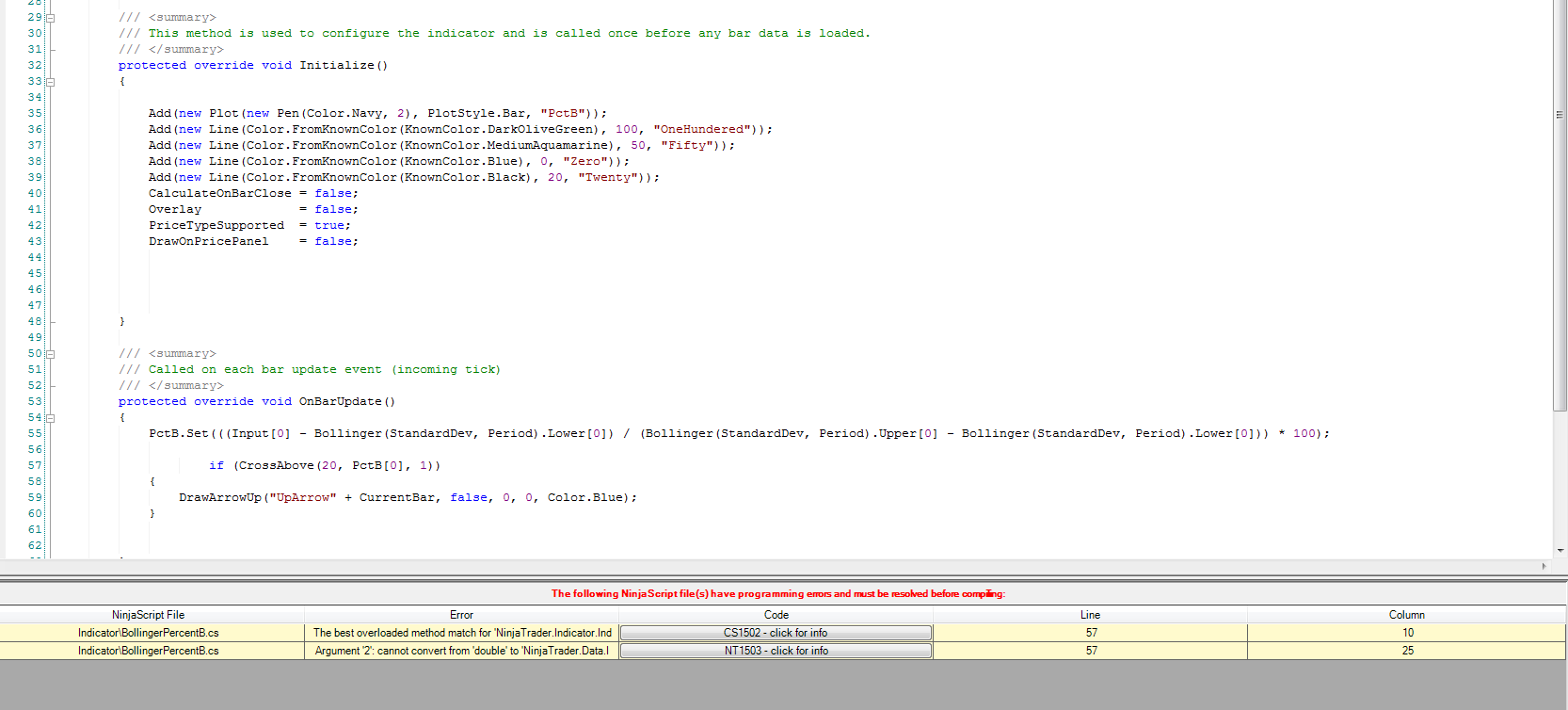Viewport: 1568px width, 710px height.
Task: Collapse the OnBarUpdate method body at line 54
Action: pyautogui.click(x=51, y=418)
